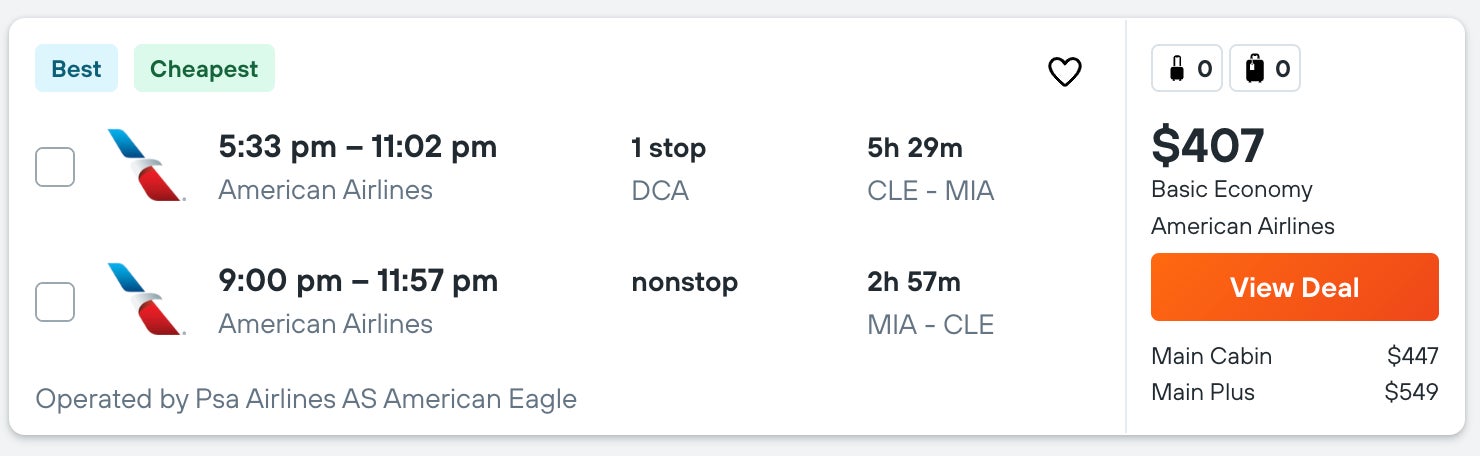
Task: Click American Airlines logo on return flight
Action: [146, 299]
